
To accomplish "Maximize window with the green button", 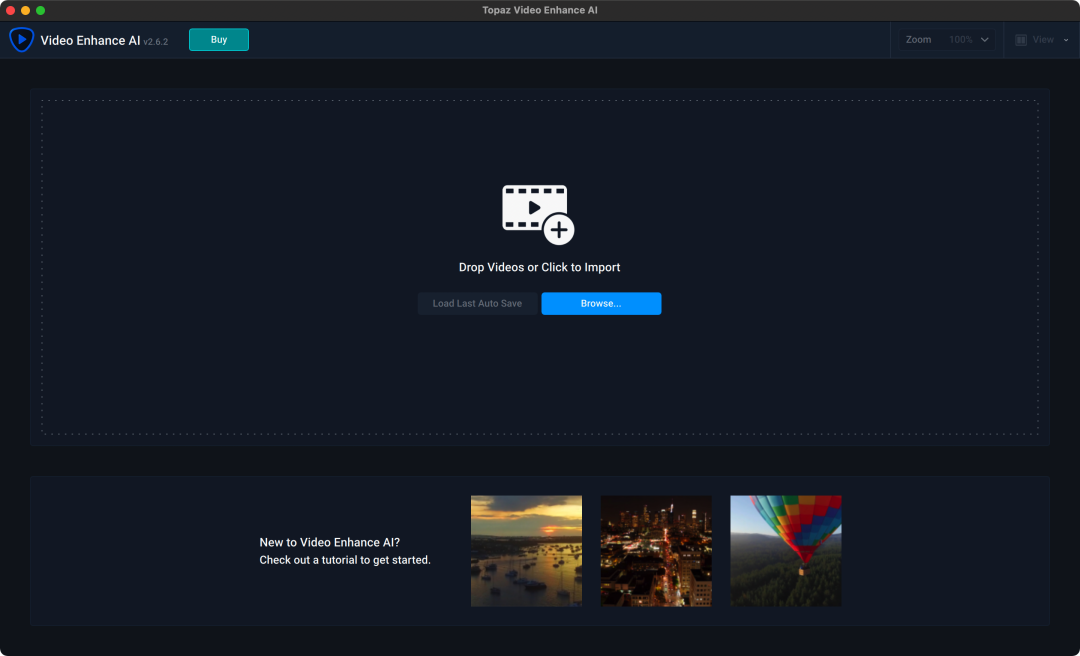I will [41, 10].
